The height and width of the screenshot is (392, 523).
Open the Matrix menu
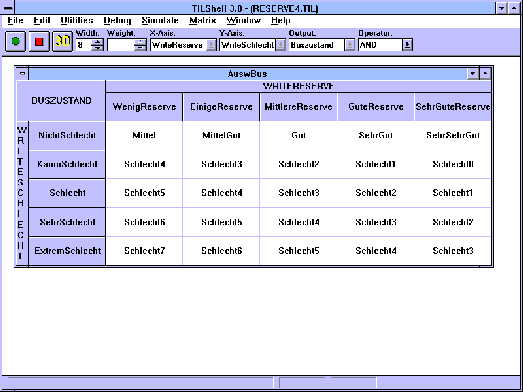point(203,21)
